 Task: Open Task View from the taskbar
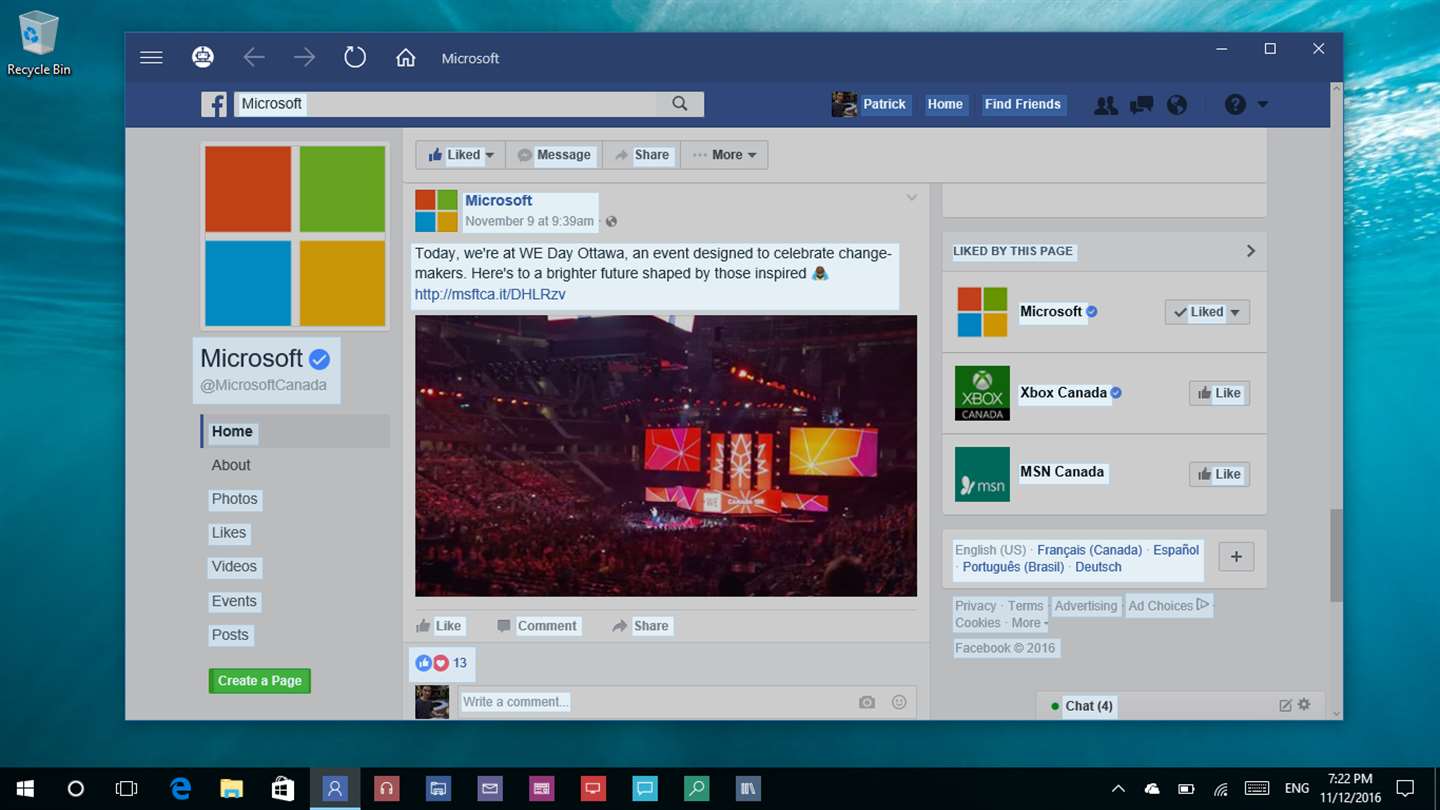[126, 789]
